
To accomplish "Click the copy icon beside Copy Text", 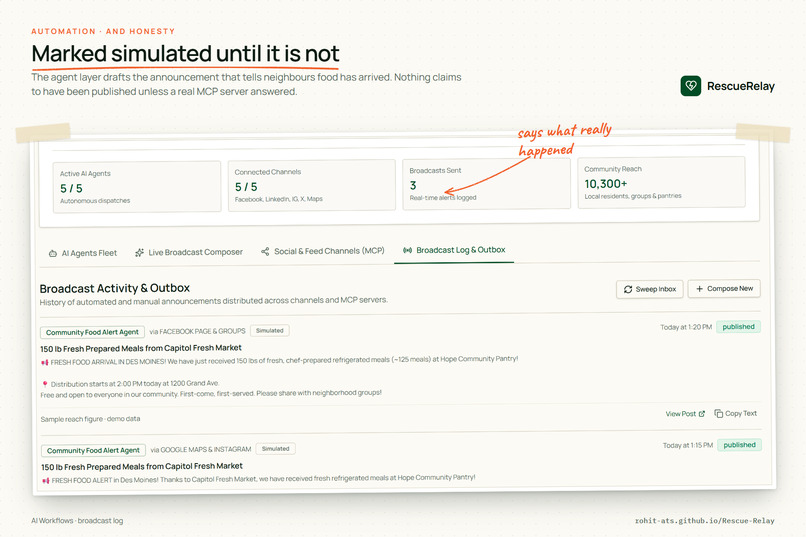I will tap(719, 414).
